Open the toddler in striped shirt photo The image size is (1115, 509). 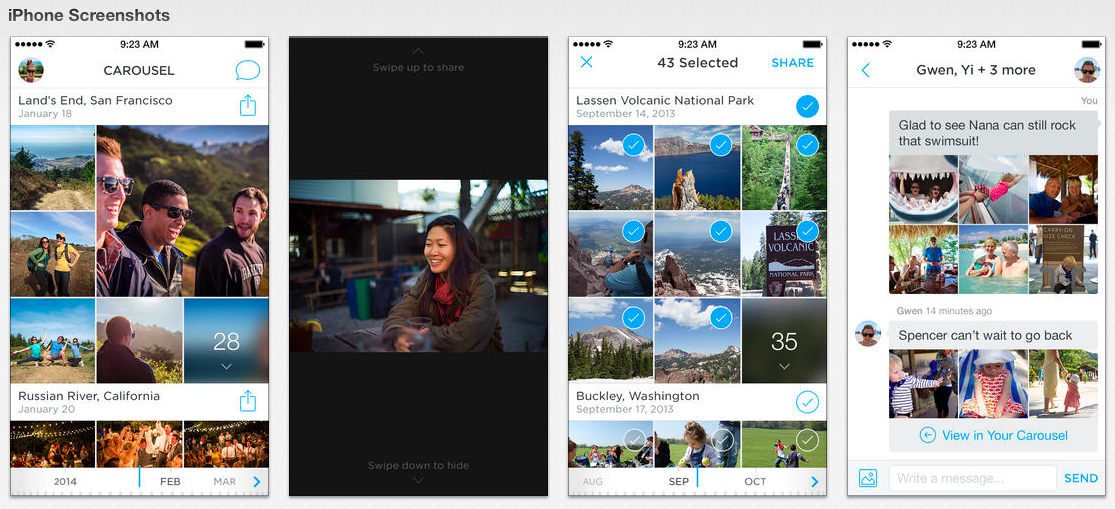click(922, 384)
